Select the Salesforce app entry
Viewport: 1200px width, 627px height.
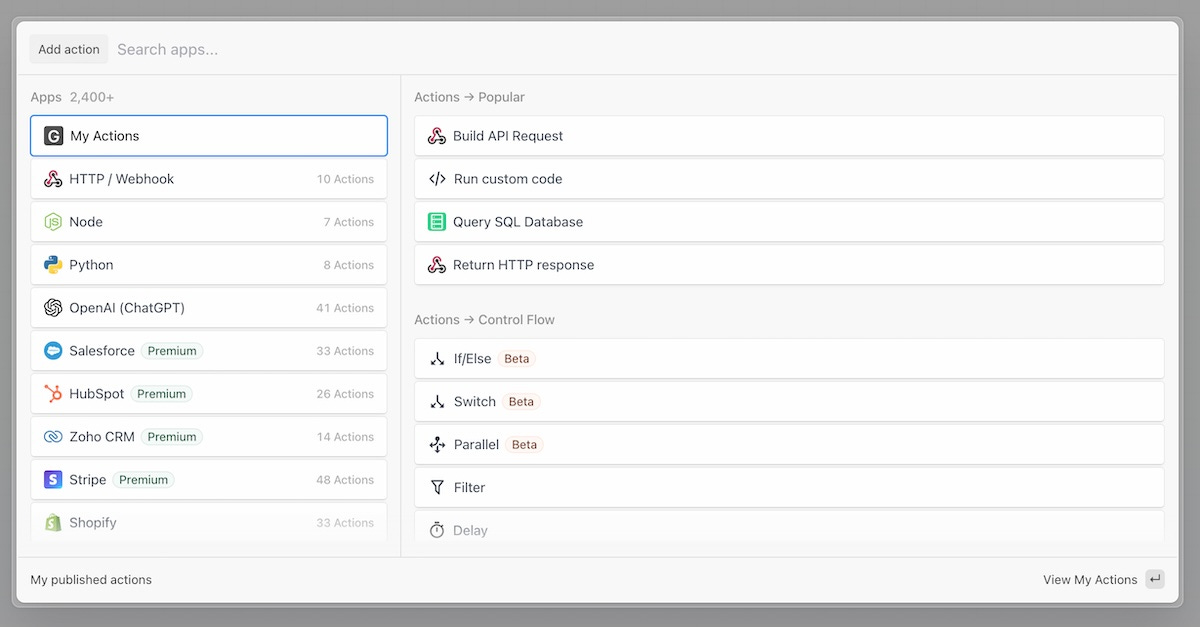[209, 351]
